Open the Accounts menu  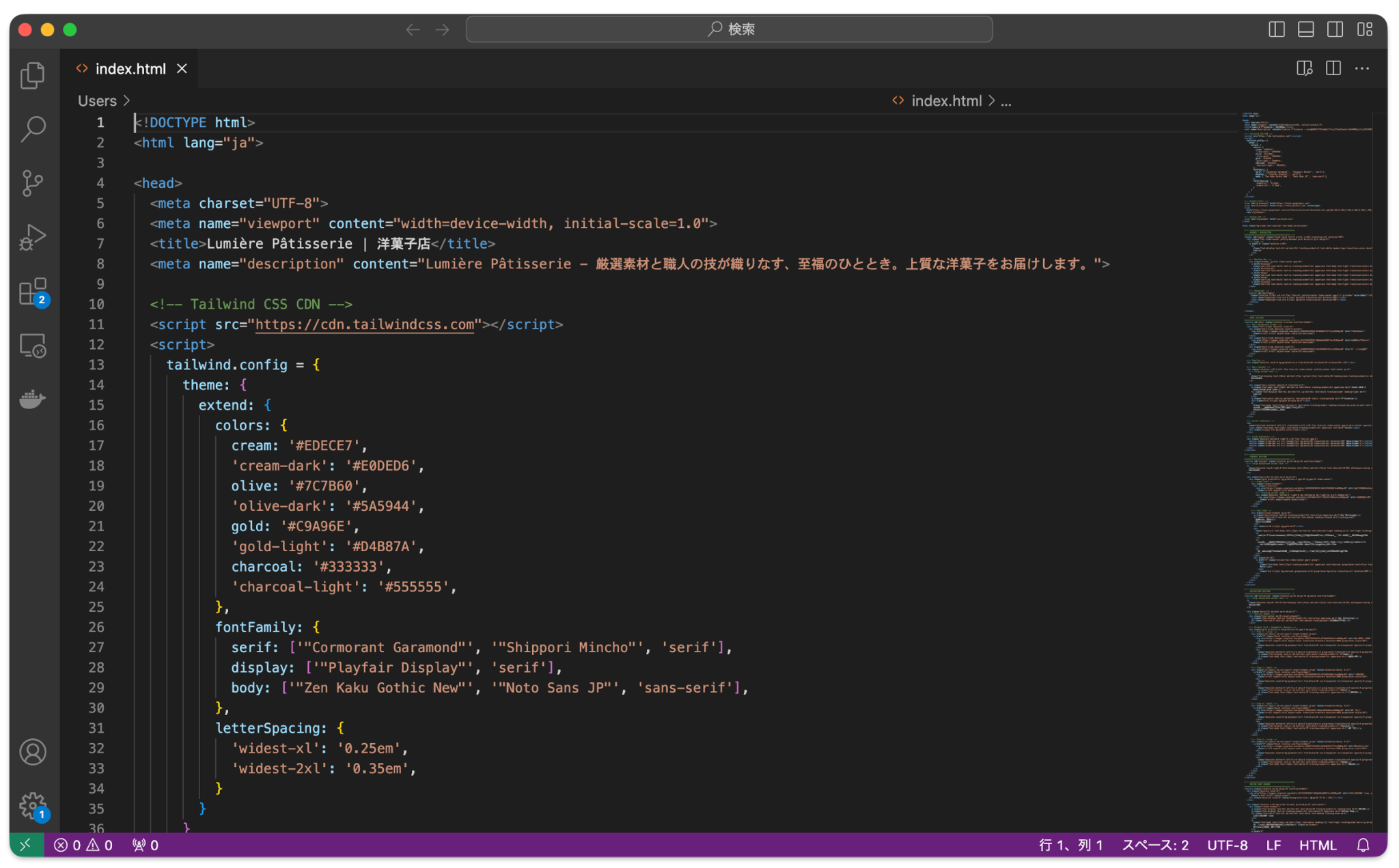point(33,752)
